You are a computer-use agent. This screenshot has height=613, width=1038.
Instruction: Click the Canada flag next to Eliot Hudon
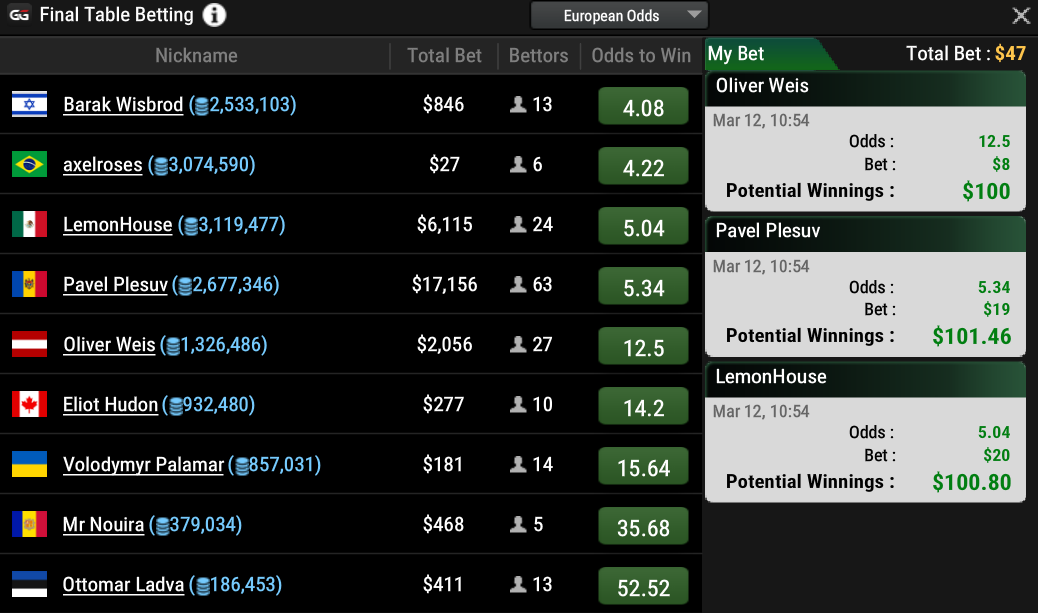coord(29,405)
